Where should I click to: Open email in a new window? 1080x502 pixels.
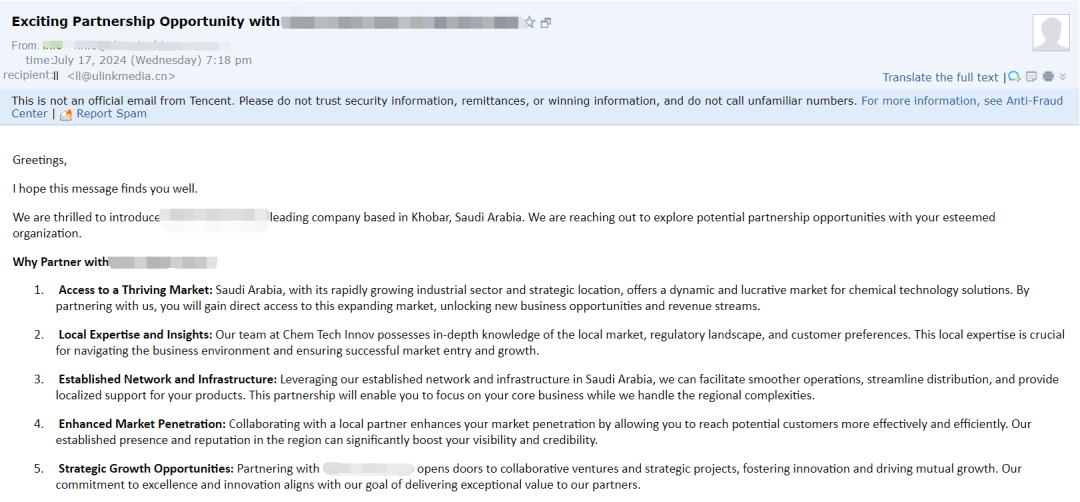pyautogui.click(x=546, y=23)
